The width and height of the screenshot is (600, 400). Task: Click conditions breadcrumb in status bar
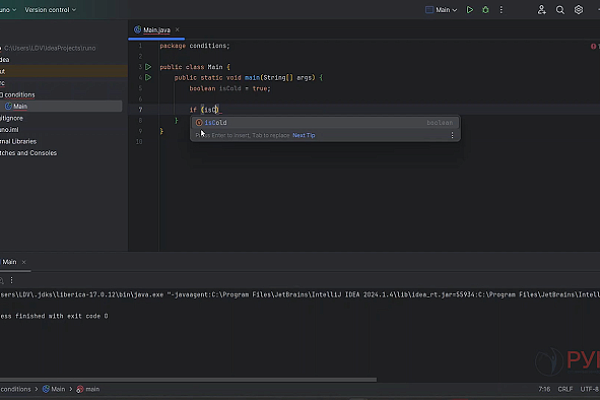point(15,389)
